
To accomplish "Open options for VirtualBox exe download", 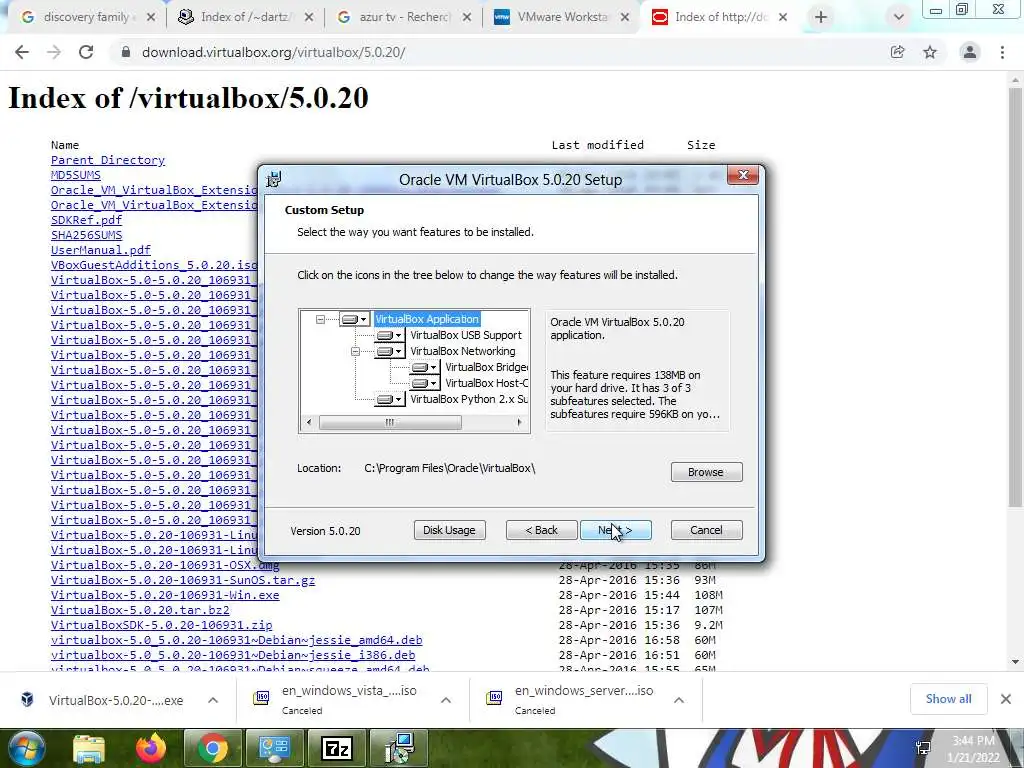I will 213,700.
